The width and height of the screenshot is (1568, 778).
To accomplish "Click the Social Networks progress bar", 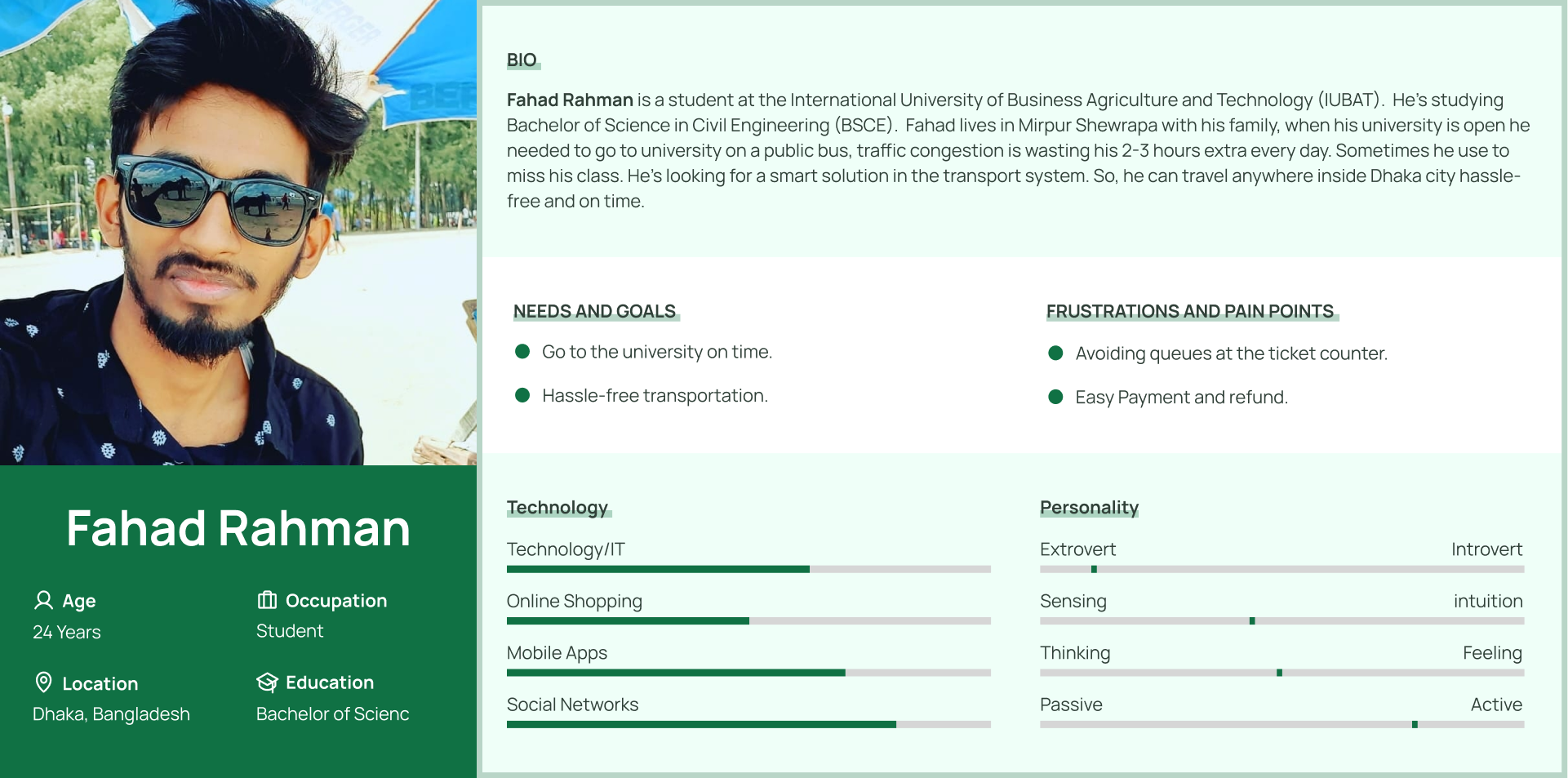I will (x=748, y=725).
